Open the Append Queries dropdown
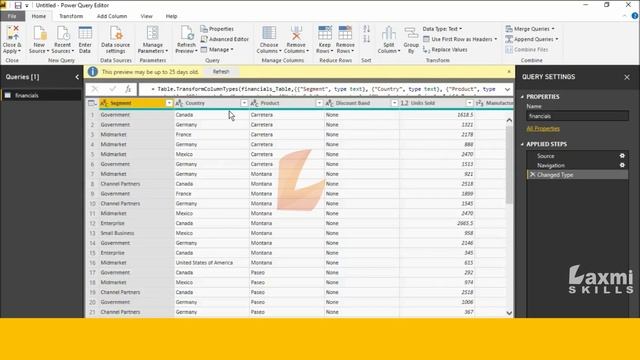The image size is (640, 360). pos(531,39)
